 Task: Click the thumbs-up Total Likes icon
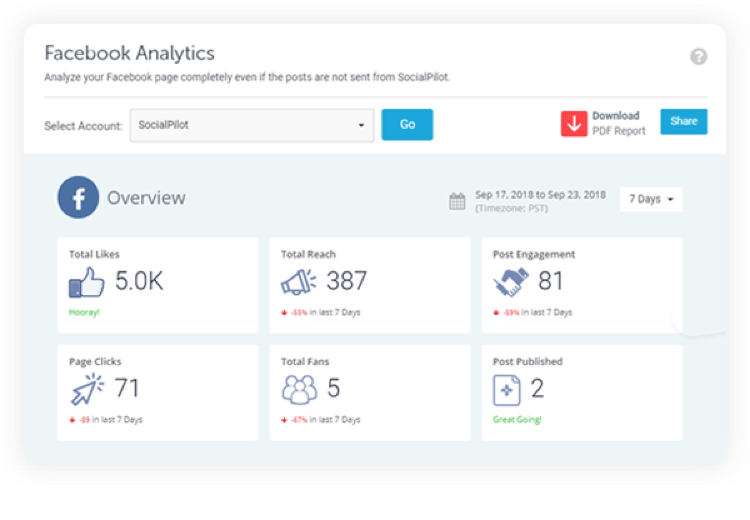click(87, 282)
